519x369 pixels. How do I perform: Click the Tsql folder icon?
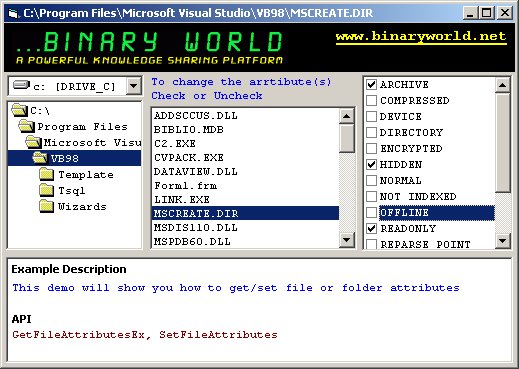click(46, 190)
